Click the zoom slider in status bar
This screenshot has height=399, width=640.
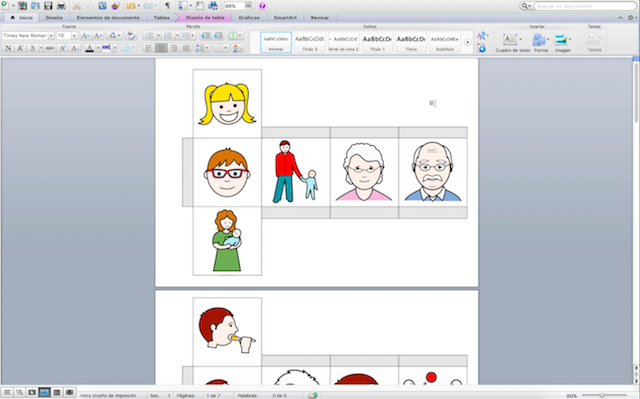[x=602, y=395]
